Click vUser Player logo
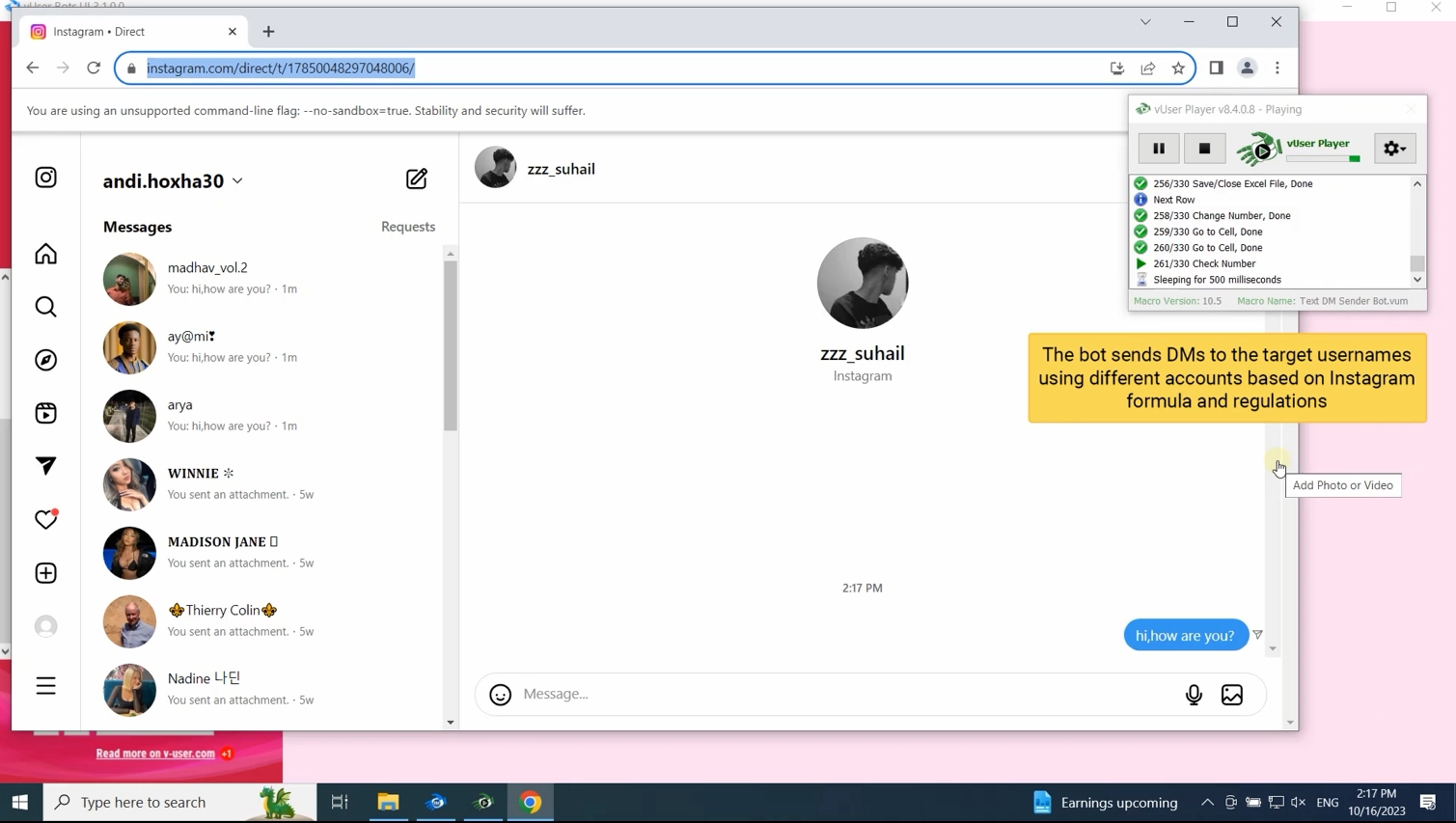The height and width of the screenshot is (823, 1456). pyautogui.click(x=1299, y=149)
